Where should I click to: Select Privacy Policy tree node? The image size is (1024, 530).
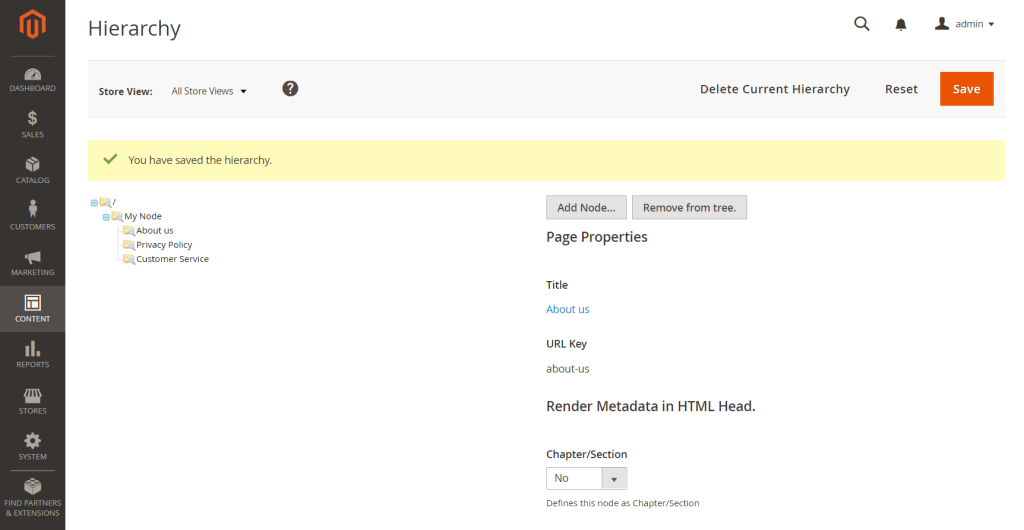click(164, 245)
